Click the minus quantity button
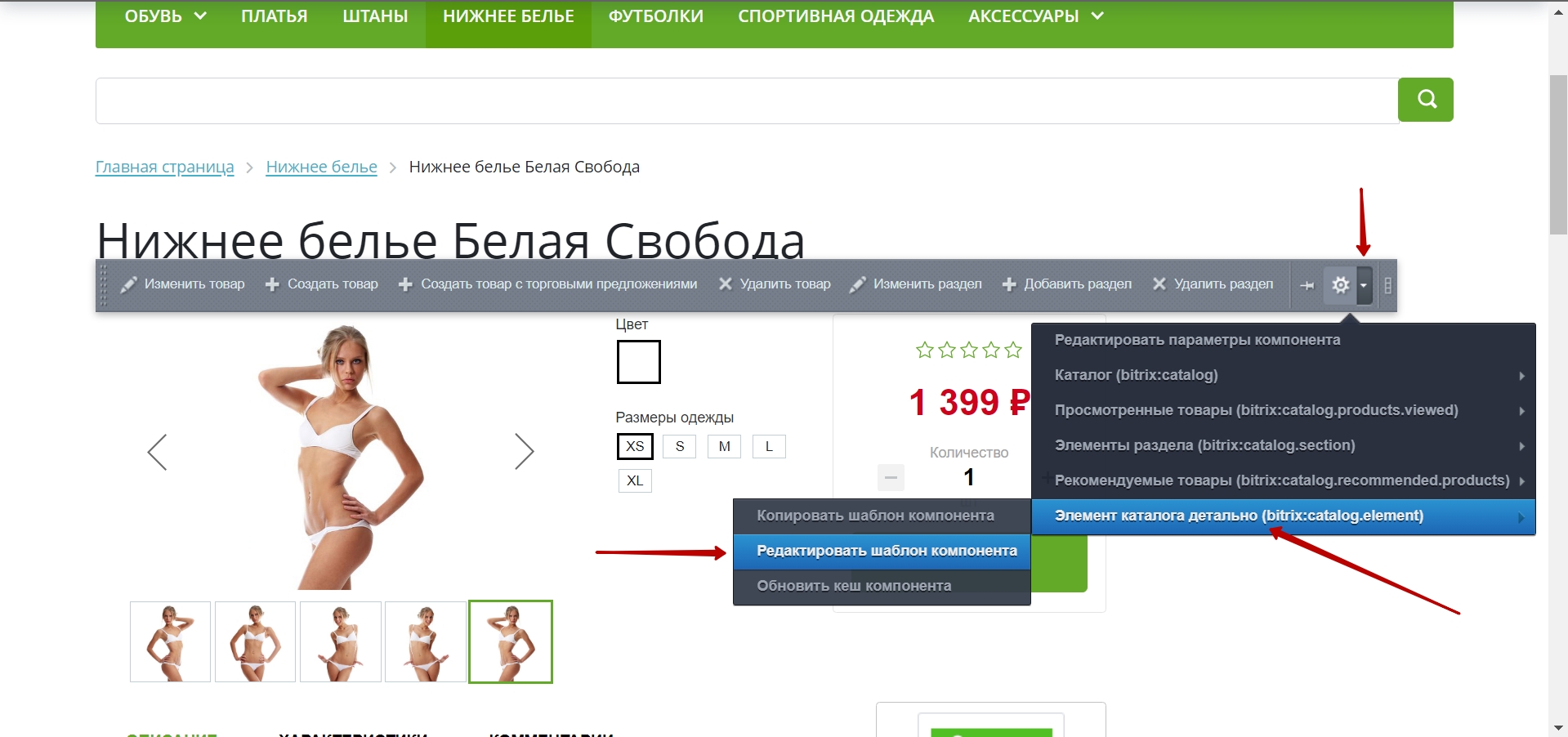1568x737 pixels. point(891,477)
